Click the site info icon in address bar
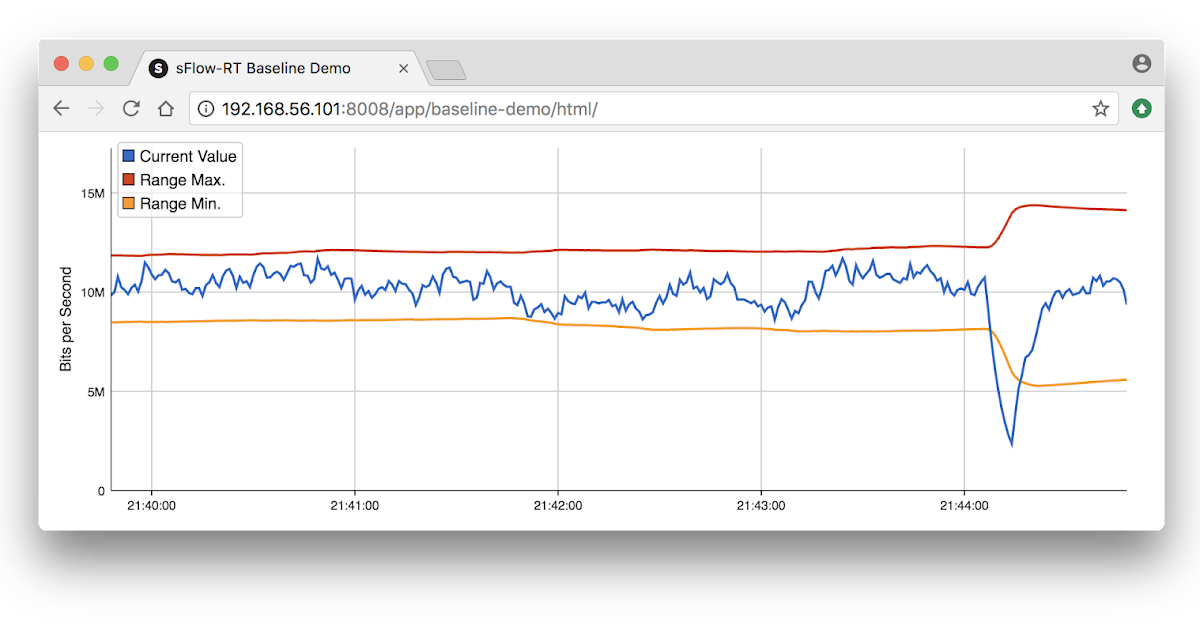 (205, 108)
